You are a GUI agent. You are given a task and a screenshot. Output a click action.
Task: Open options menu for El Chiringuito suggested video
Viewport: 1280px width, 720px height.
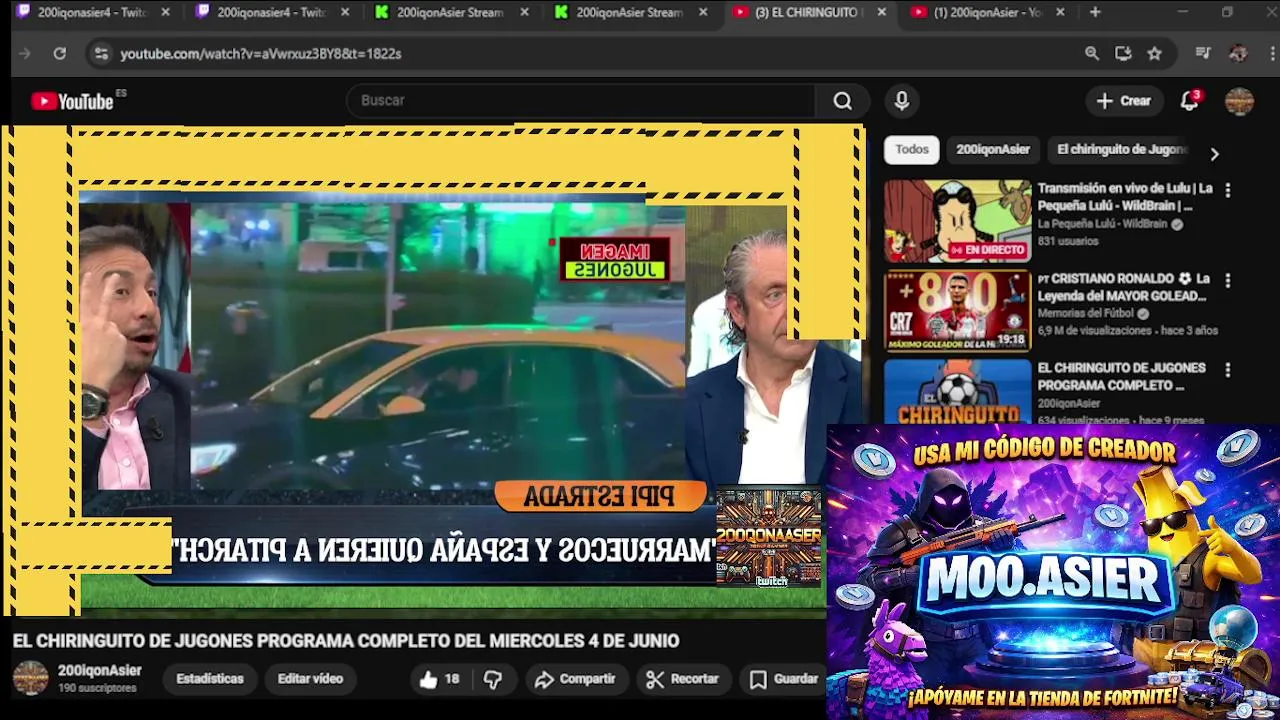point(1228,370)
